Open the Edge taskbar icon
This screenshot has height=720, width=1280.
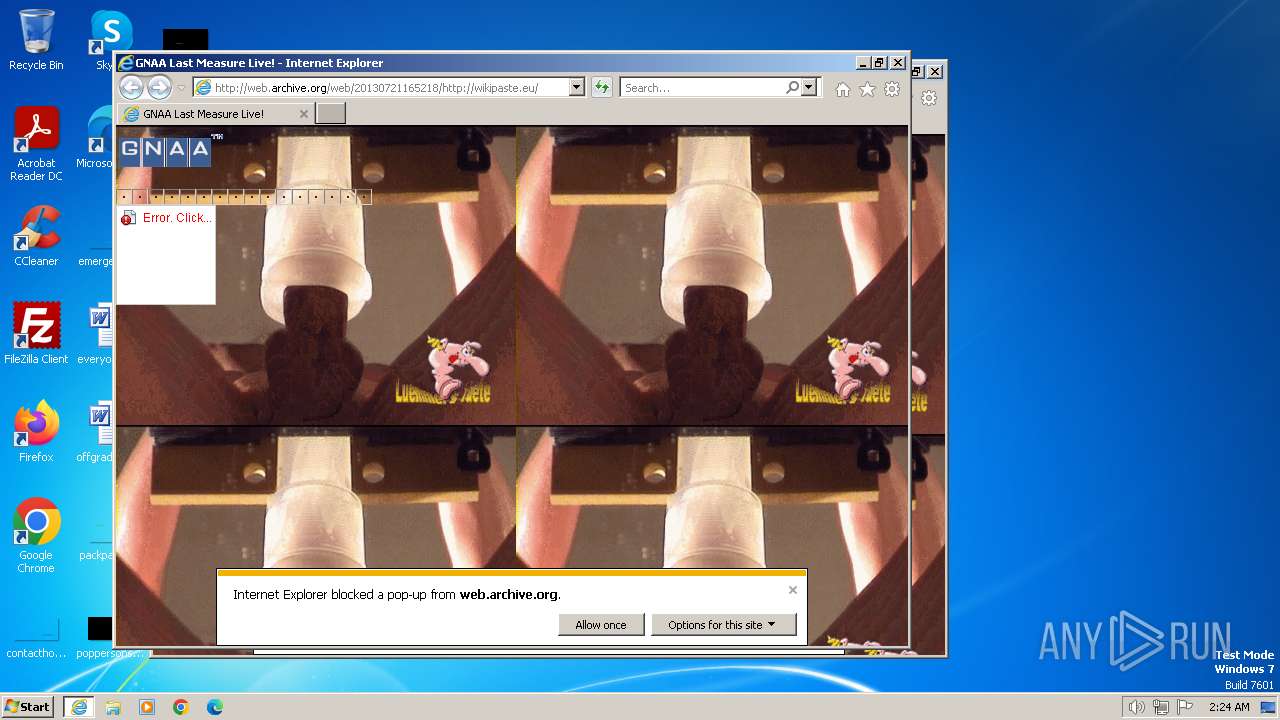(215, 707)
